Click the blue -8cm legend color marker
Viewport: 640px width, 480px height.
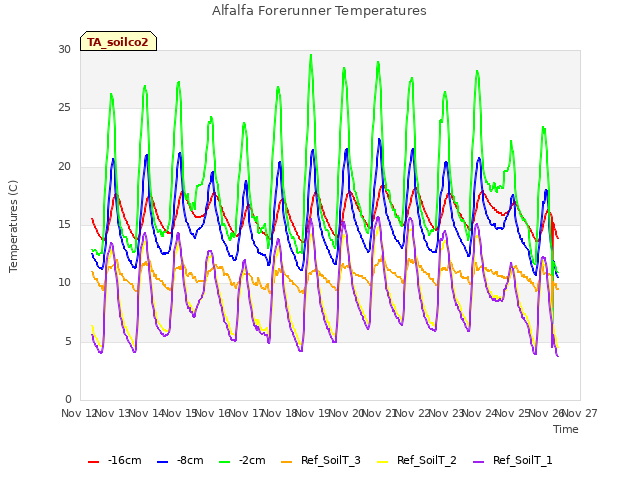162,462
